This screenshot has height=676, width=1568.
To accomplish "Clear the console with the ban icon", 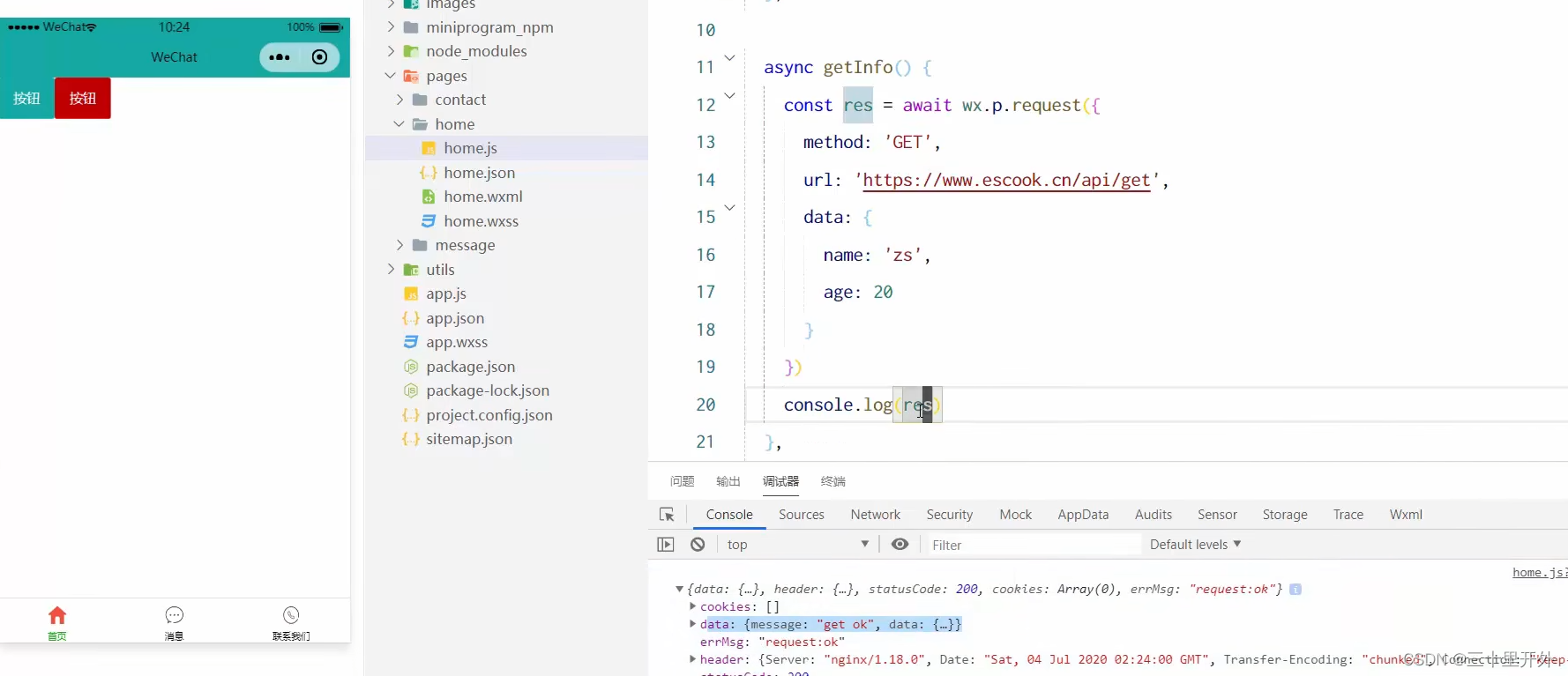I will (698, 545).
